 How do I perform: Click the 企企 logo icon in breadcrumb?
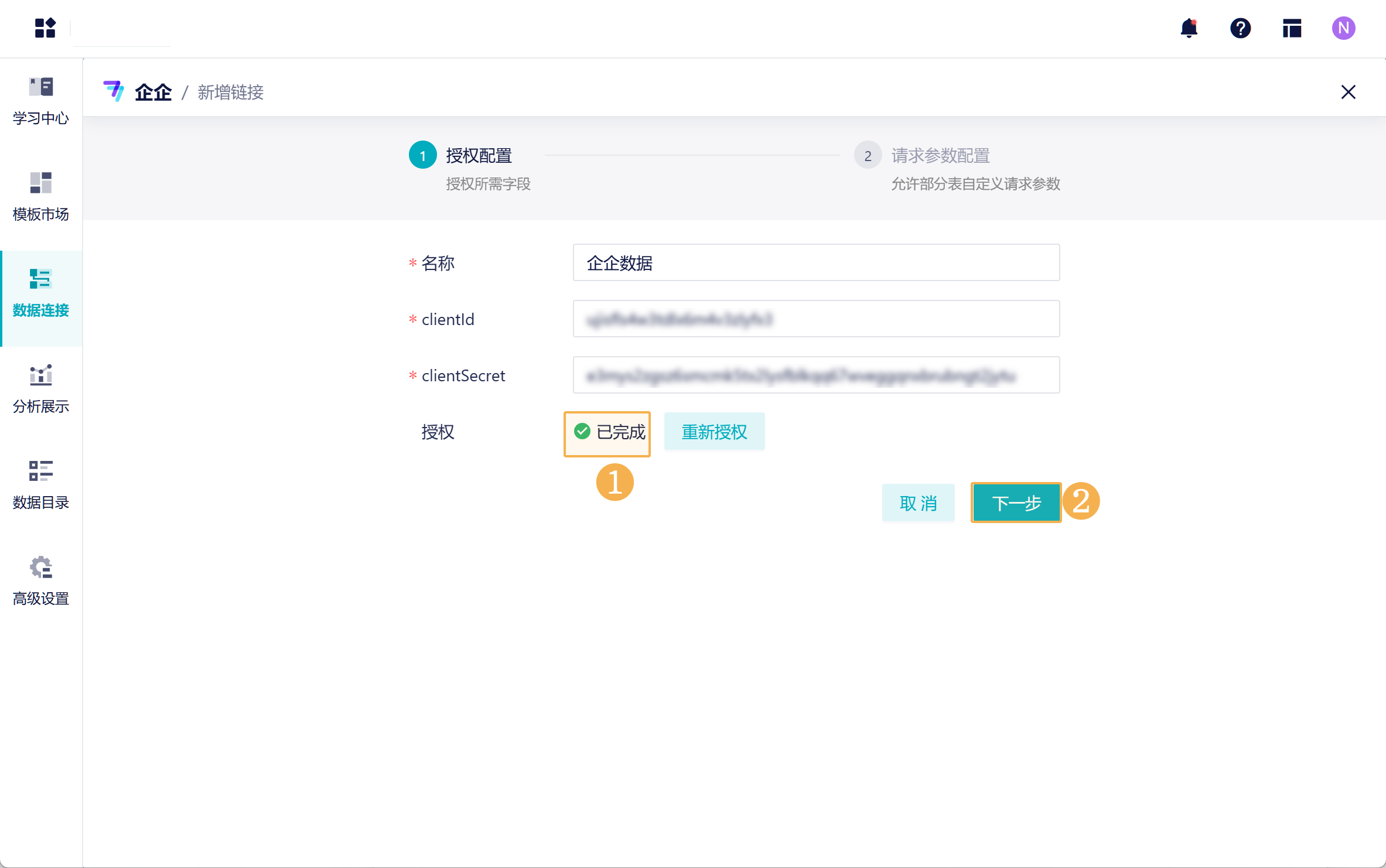pyautogui.click(x=114, y=91)
